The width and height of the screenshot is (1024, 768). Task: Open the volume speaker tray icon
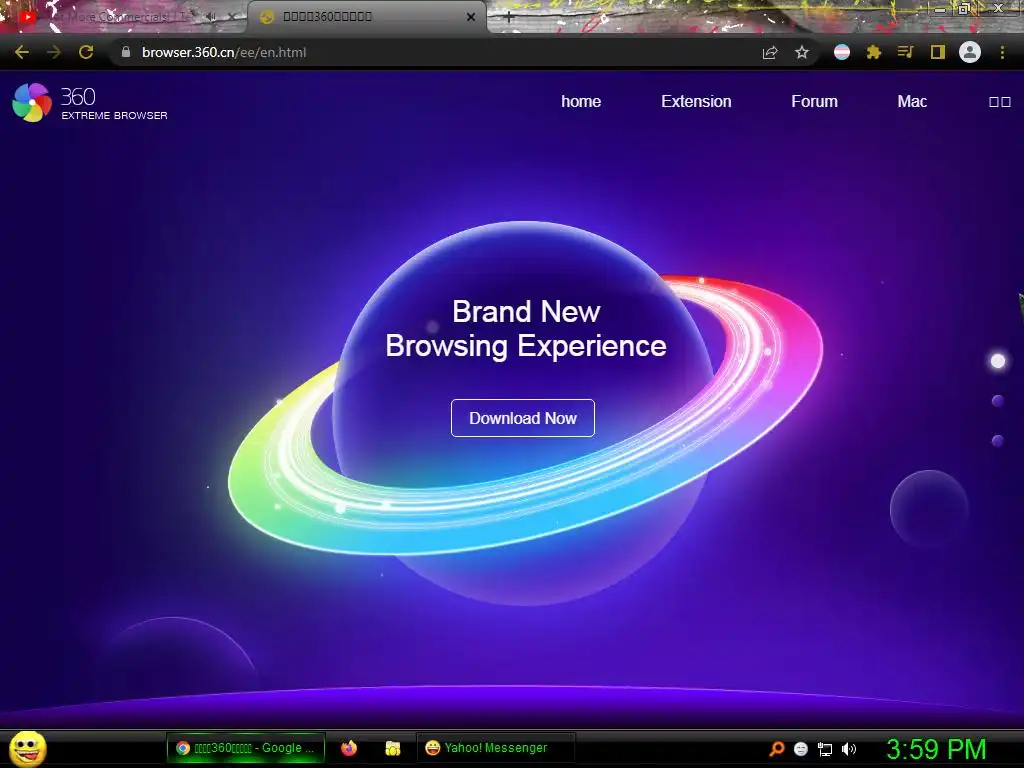click(x=848, y=749)
